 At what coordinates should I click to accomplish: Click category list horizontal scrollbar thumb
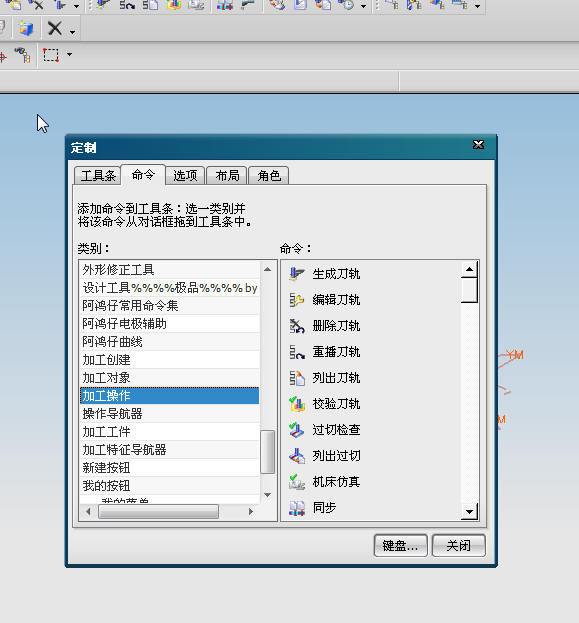158,511
